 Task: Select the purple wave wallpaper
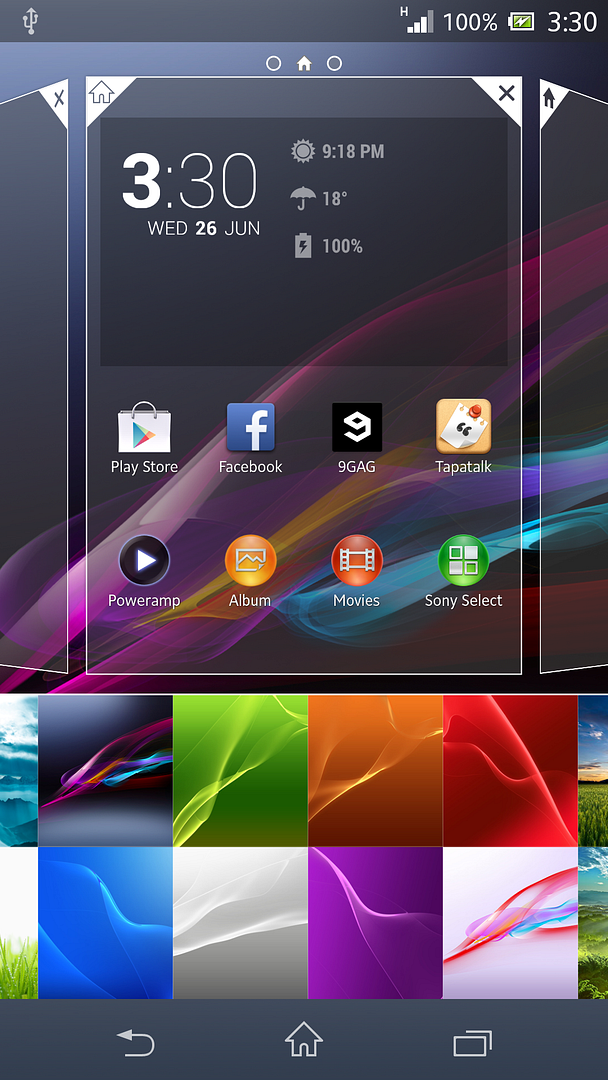(x=375, y=922)
